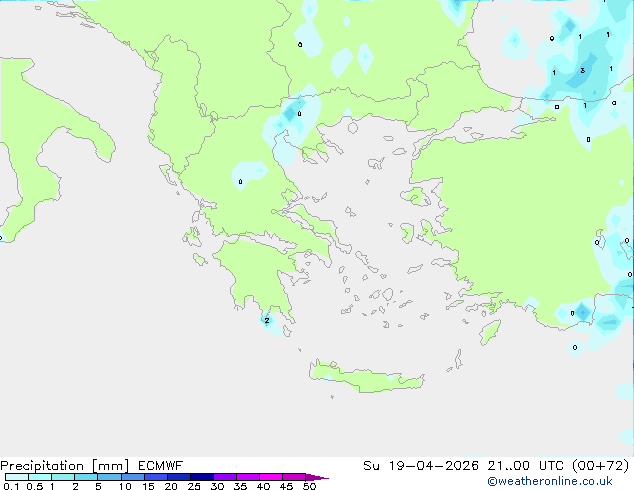Click the '(00+72)' forecast offset text

[600, 466]
